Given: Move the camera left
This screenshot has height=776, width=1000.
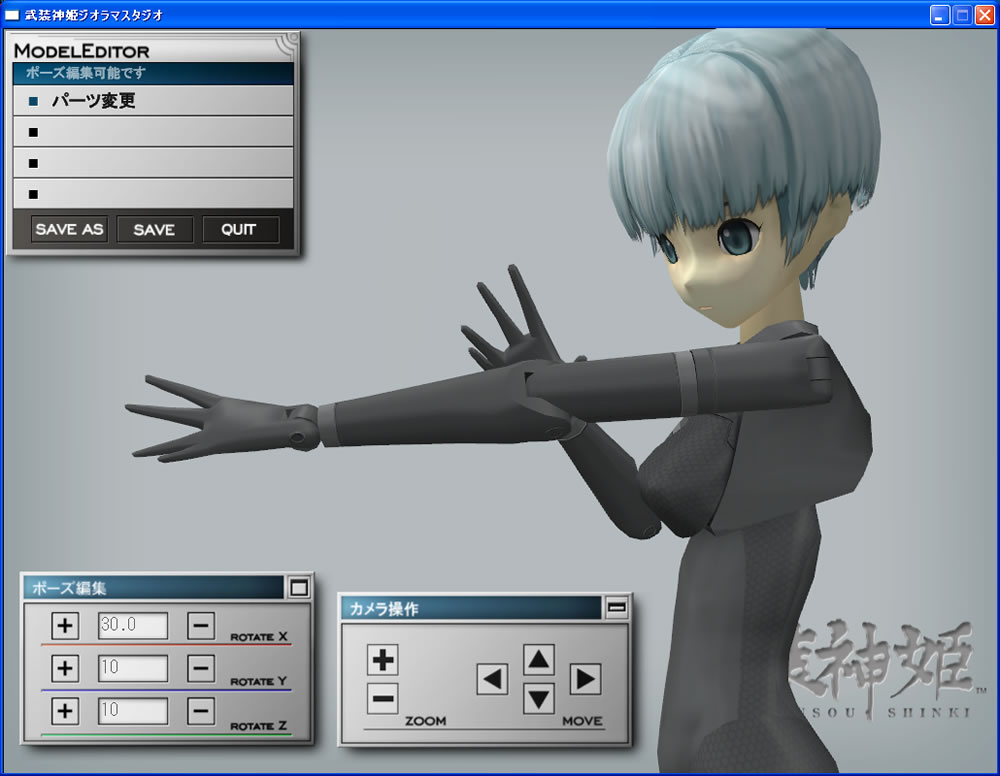Looking at the screenshot, I should coord(492,680).
